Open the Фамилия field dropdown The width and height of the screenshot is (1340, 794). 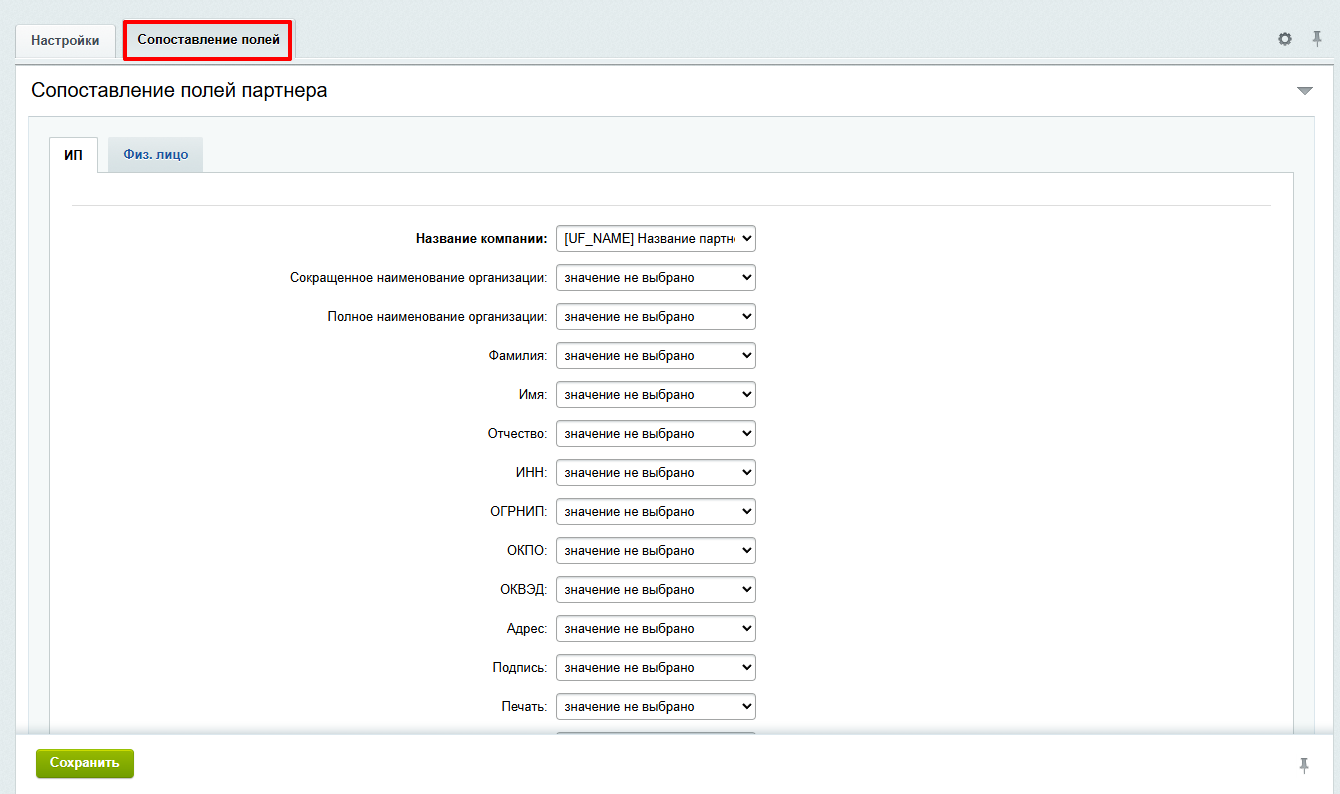[x=655, y=356]
